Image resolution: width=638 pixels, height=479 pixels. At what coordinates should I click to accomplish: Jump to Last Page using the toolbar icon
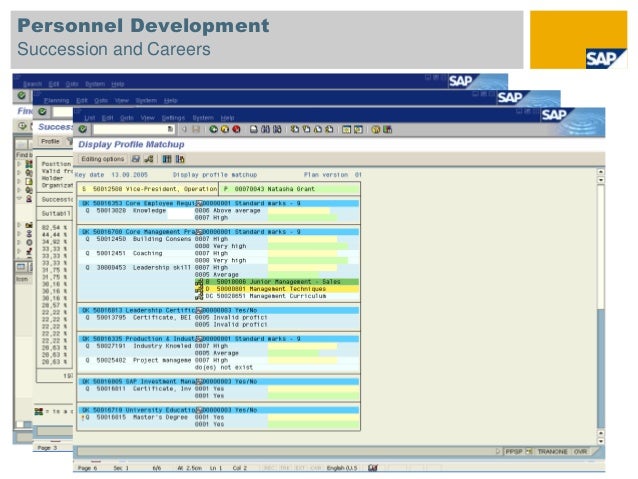[x=329, y=129]
